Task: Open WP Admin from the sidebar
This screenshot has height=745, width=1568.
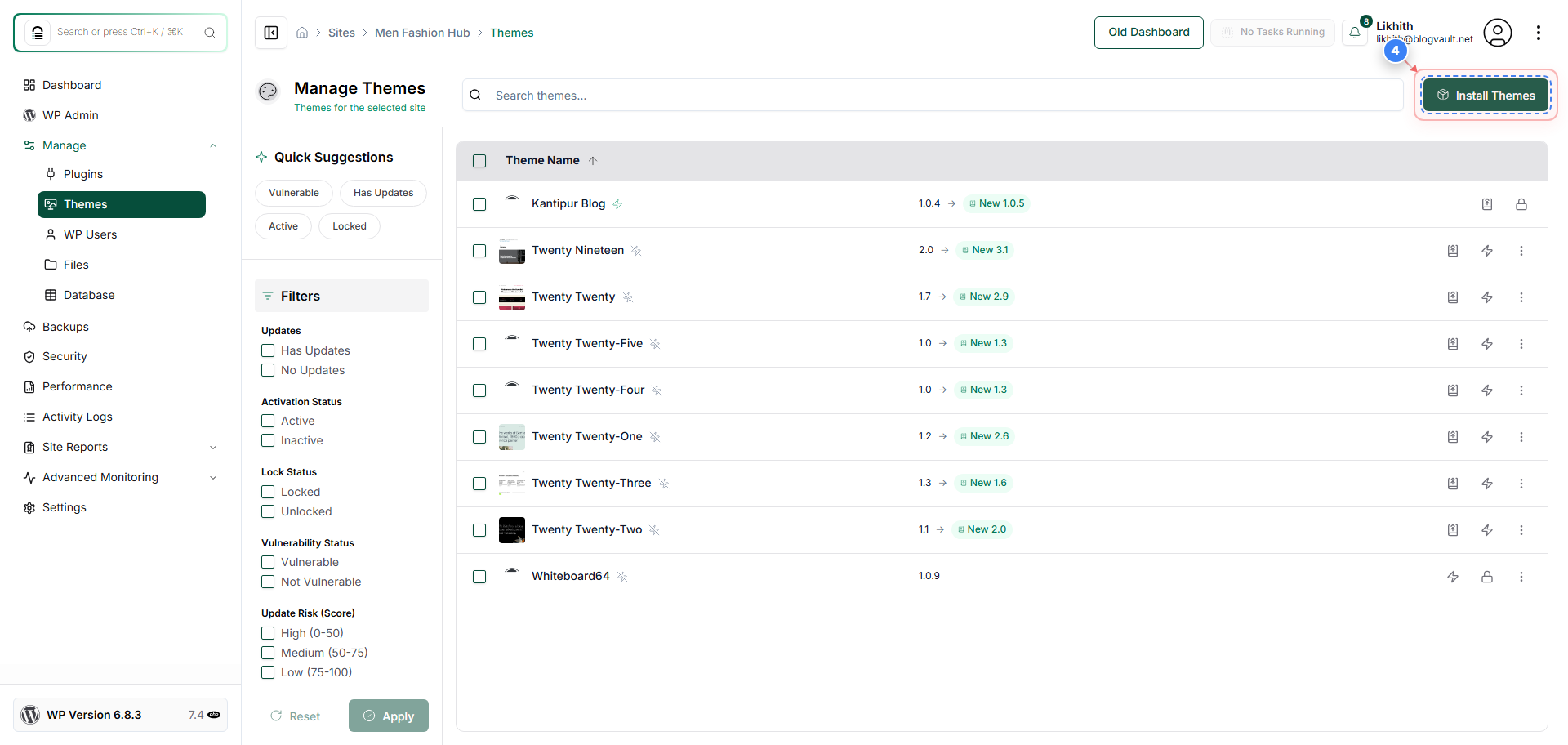Action: (70, 115)
